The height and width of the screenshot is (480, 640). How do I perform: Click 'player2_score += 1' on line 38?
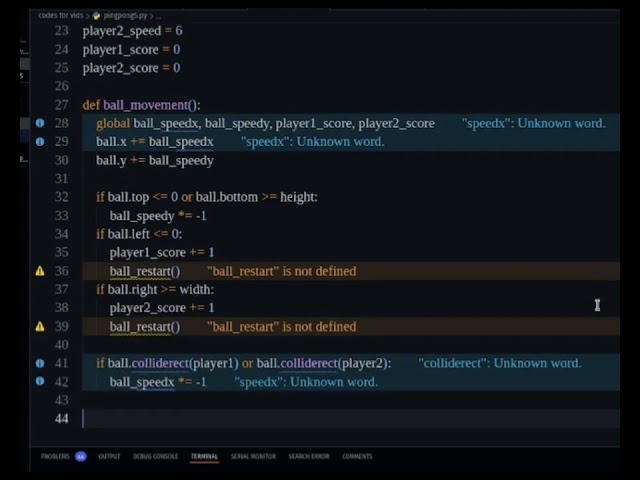coord(162,308)
